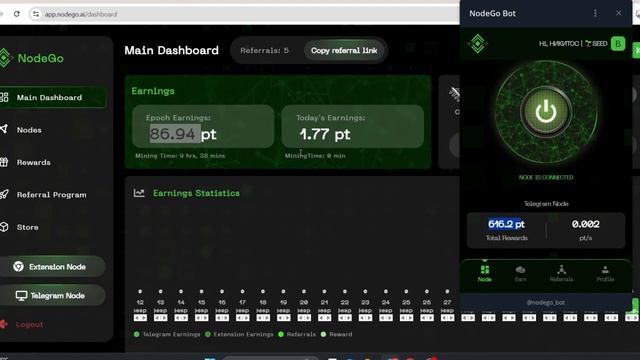Click the Earnings Statistics heading

(196, 193)
